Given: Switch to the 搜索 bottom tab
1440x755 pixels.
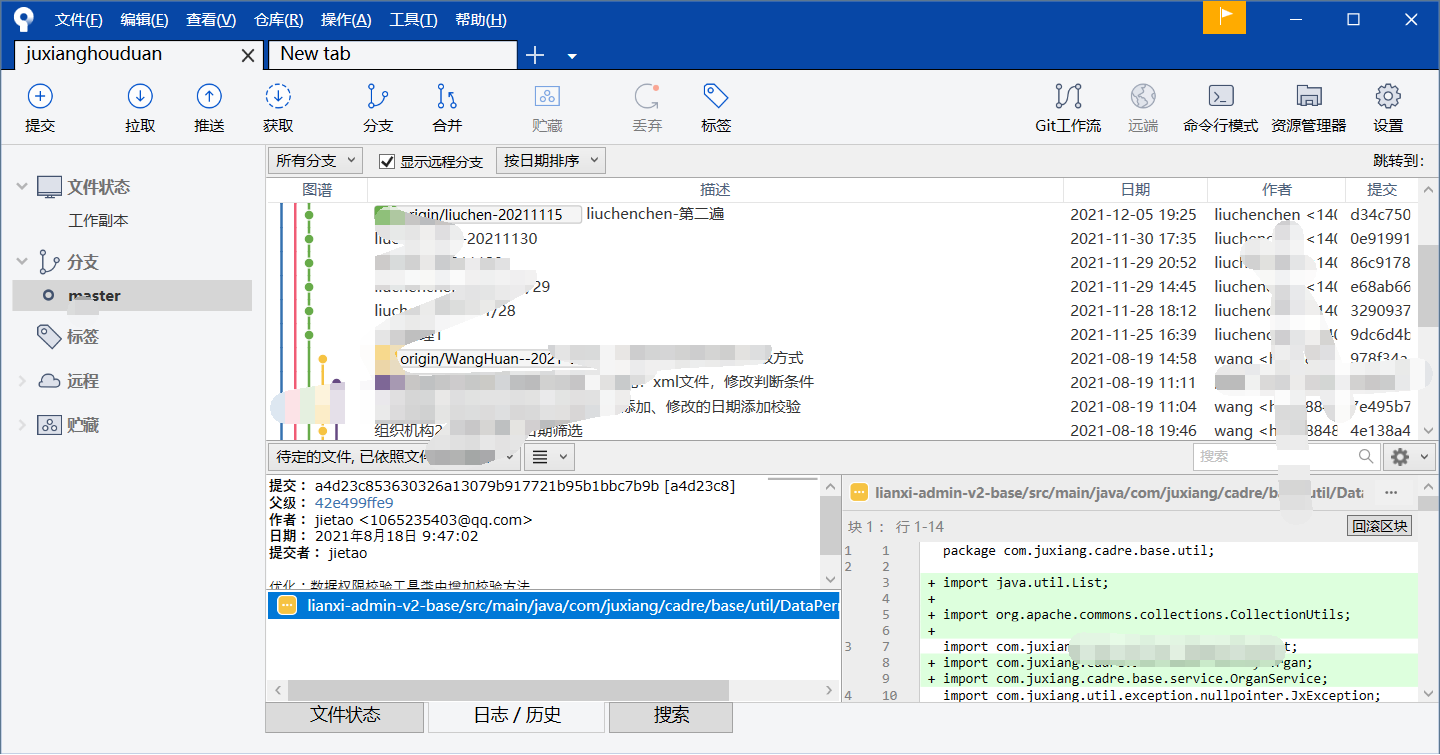Looking at the screenshot, I should tap(671, 715).
